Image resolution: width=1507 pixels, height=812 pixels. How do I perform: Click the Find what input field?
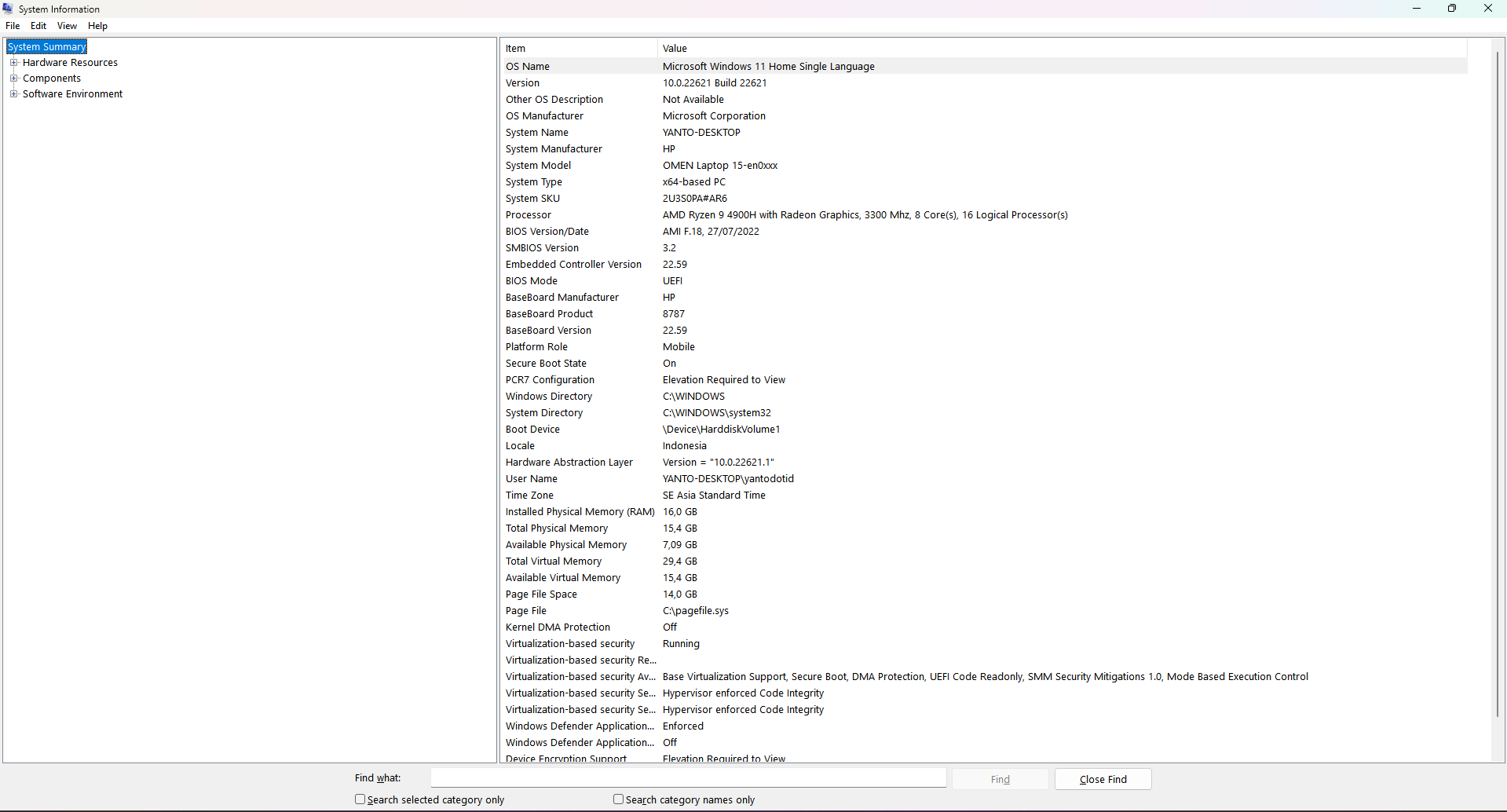pyautogui.click(x=688, y=778)
